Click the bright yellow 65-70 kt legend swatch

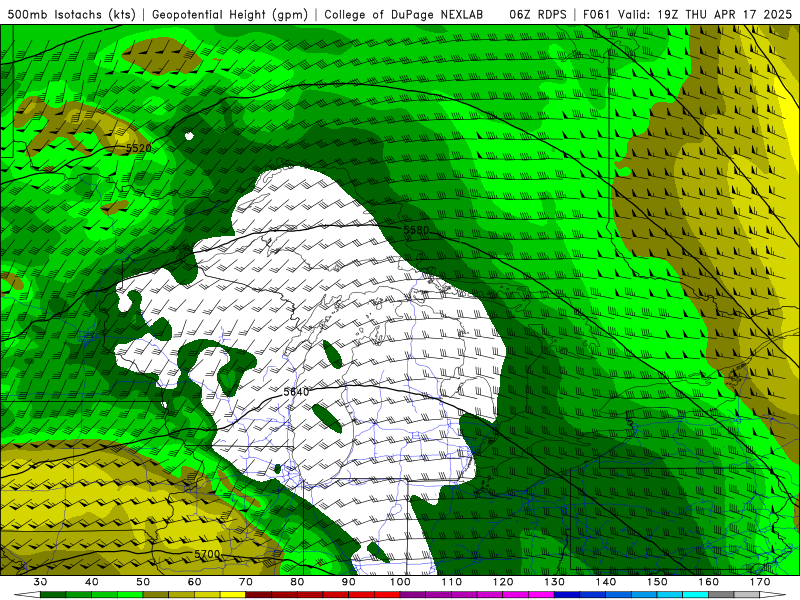[x=233, y=595]
